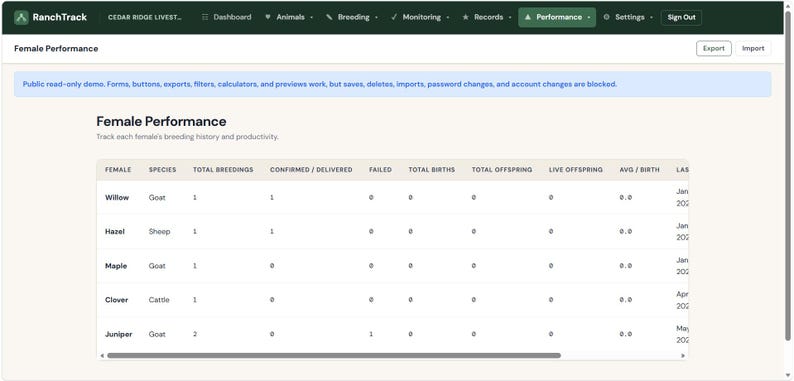
Task: Sign out of the account
Action: pyautogui.click(x=681, y=17)
